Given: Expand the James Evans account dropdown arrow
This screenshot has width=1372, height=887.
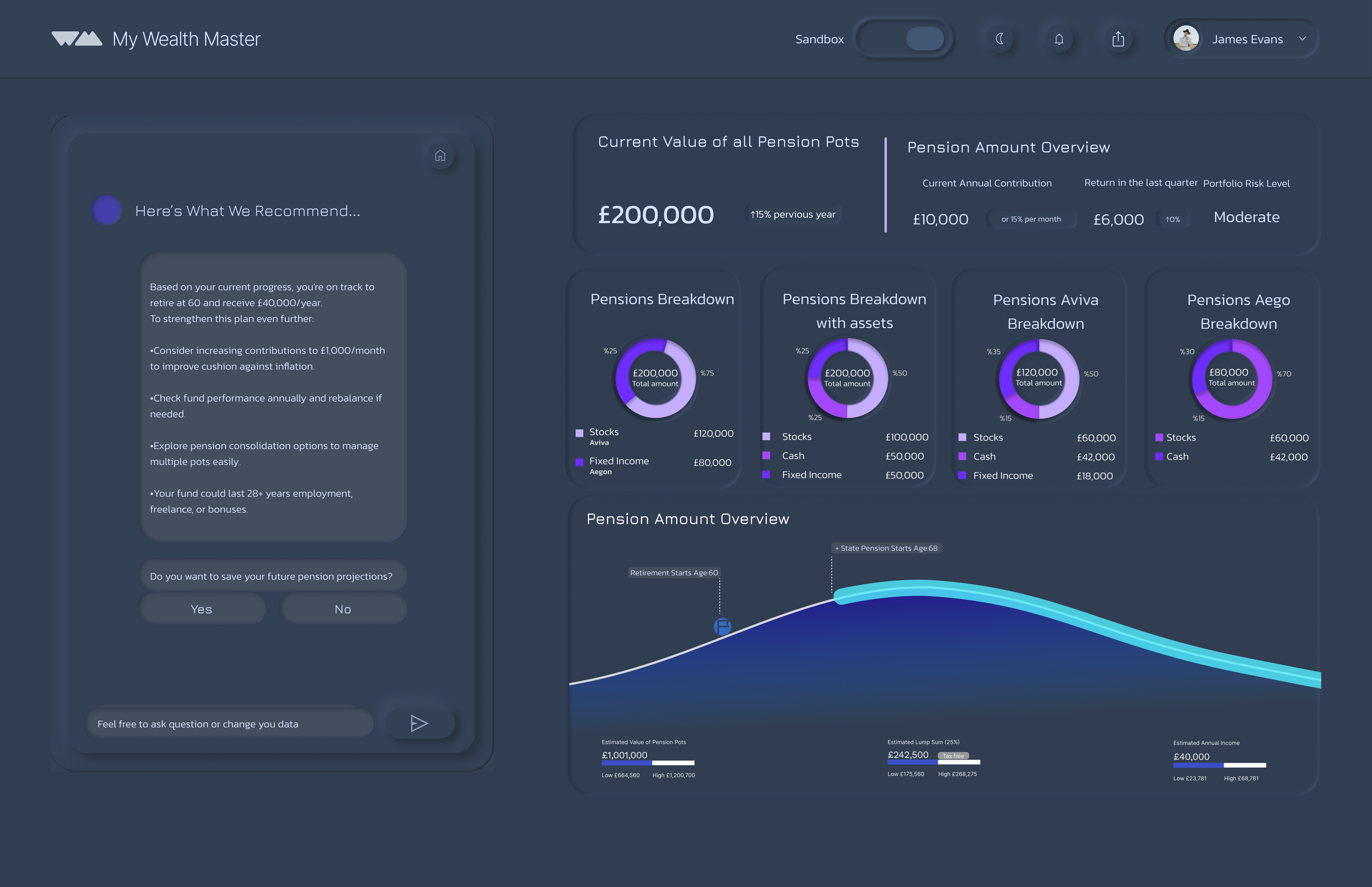Looking at the screenshot, I should [1302, 38].
